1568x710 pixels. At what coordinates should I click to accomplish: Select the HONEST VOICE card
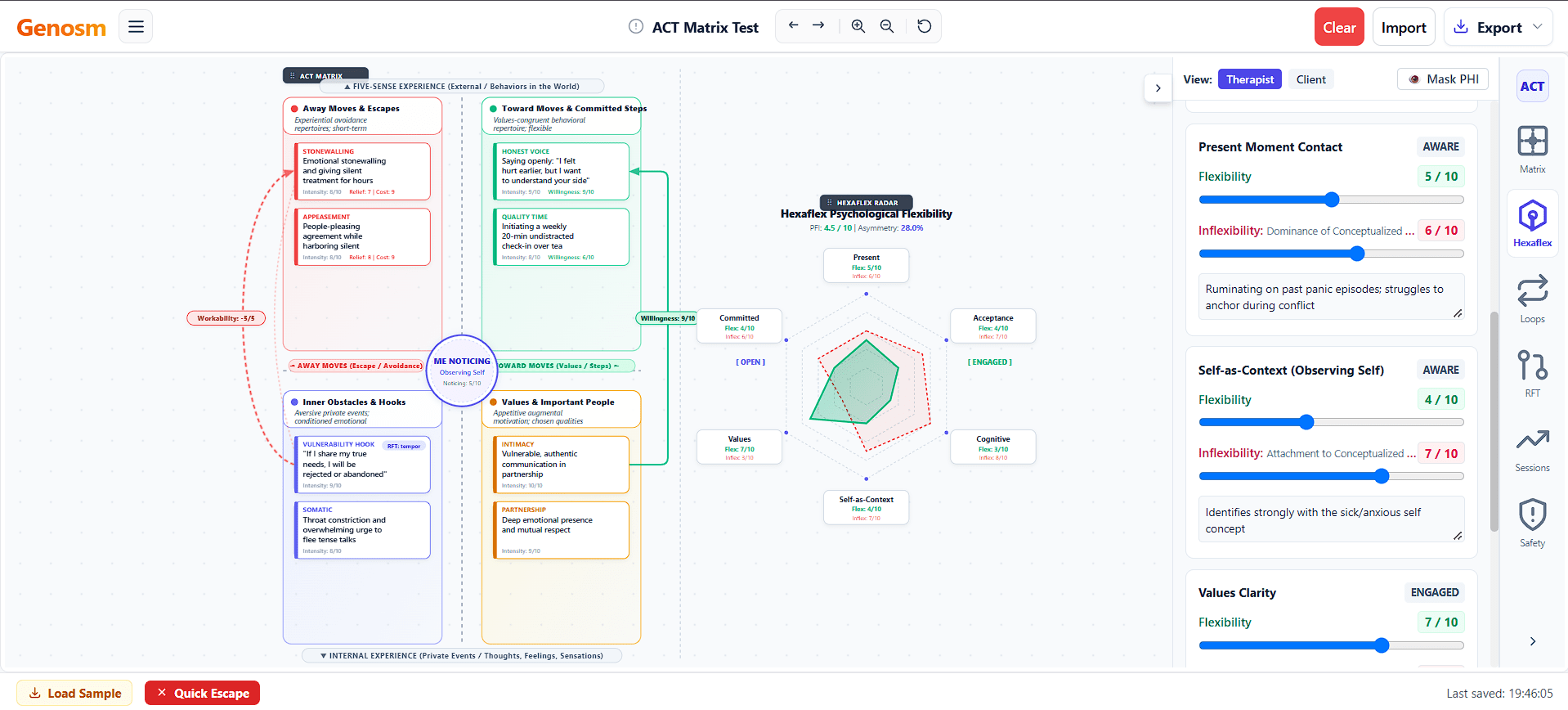(561, 171)
